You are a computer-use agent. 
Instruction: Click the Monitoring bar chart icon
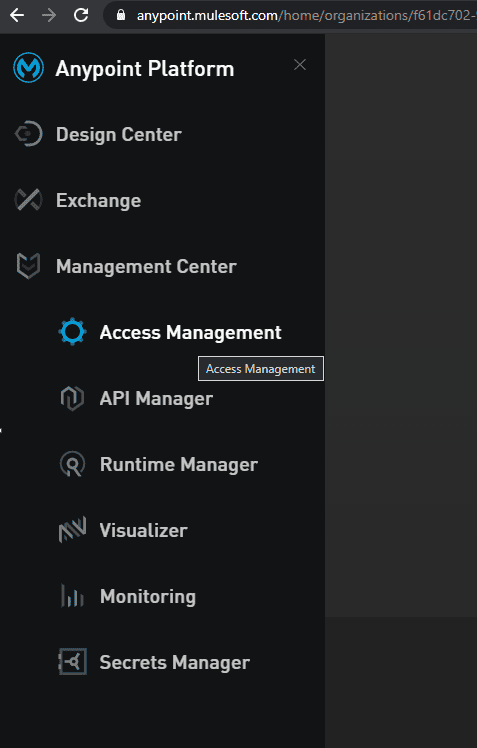coord(72,596)
